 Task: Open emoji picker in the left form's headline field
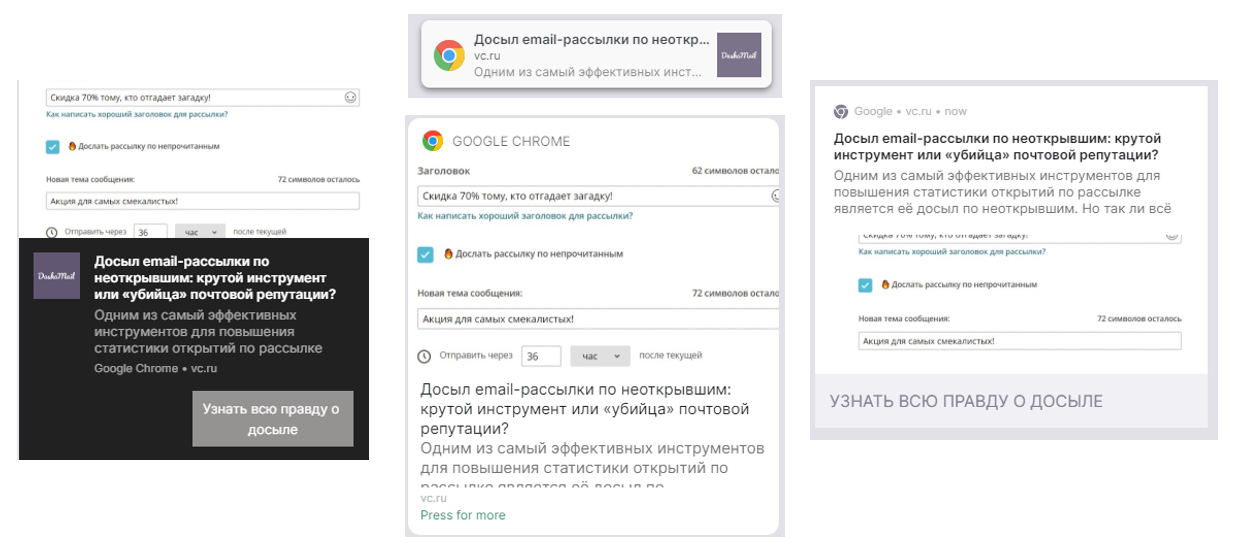350,97
